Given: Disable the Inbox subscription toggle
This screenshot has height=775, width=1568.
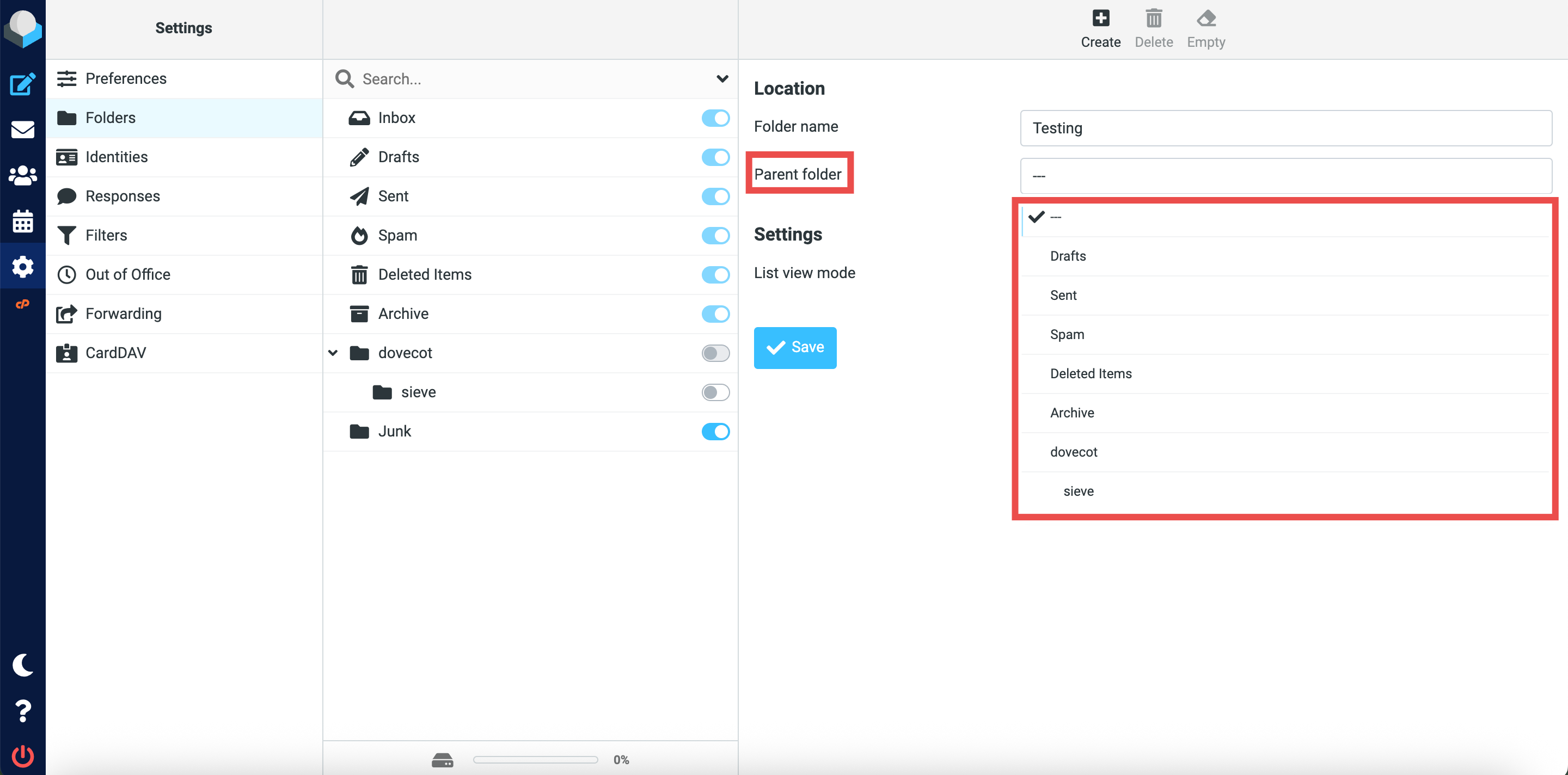Looking at the screenshot, I should [x=715, y=118].
